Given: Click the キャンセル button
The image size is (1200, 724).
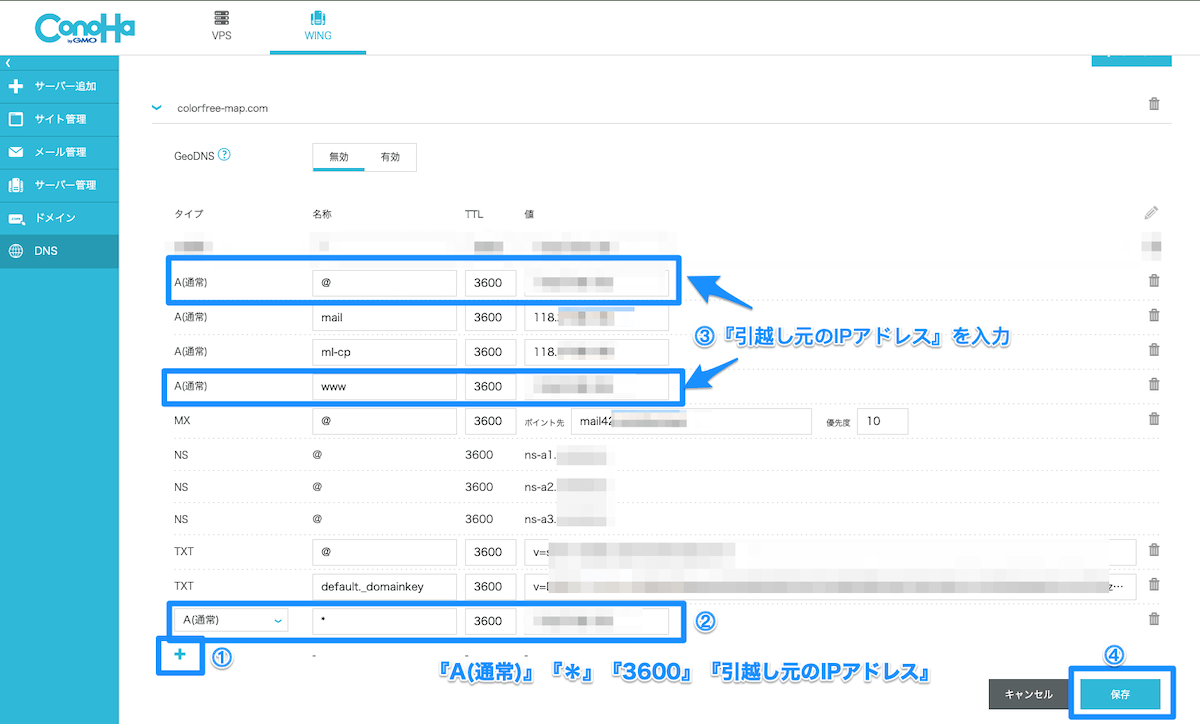Looking at the screenshot, I should point(1028,694).
